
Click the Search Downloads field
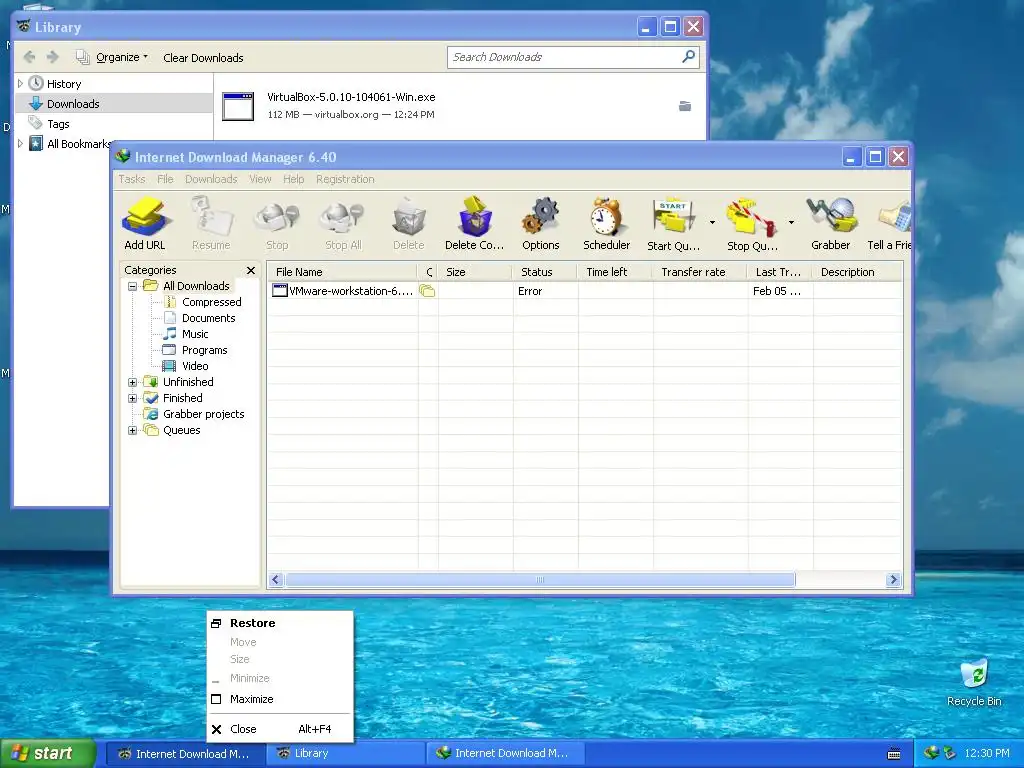coord(563,57)
